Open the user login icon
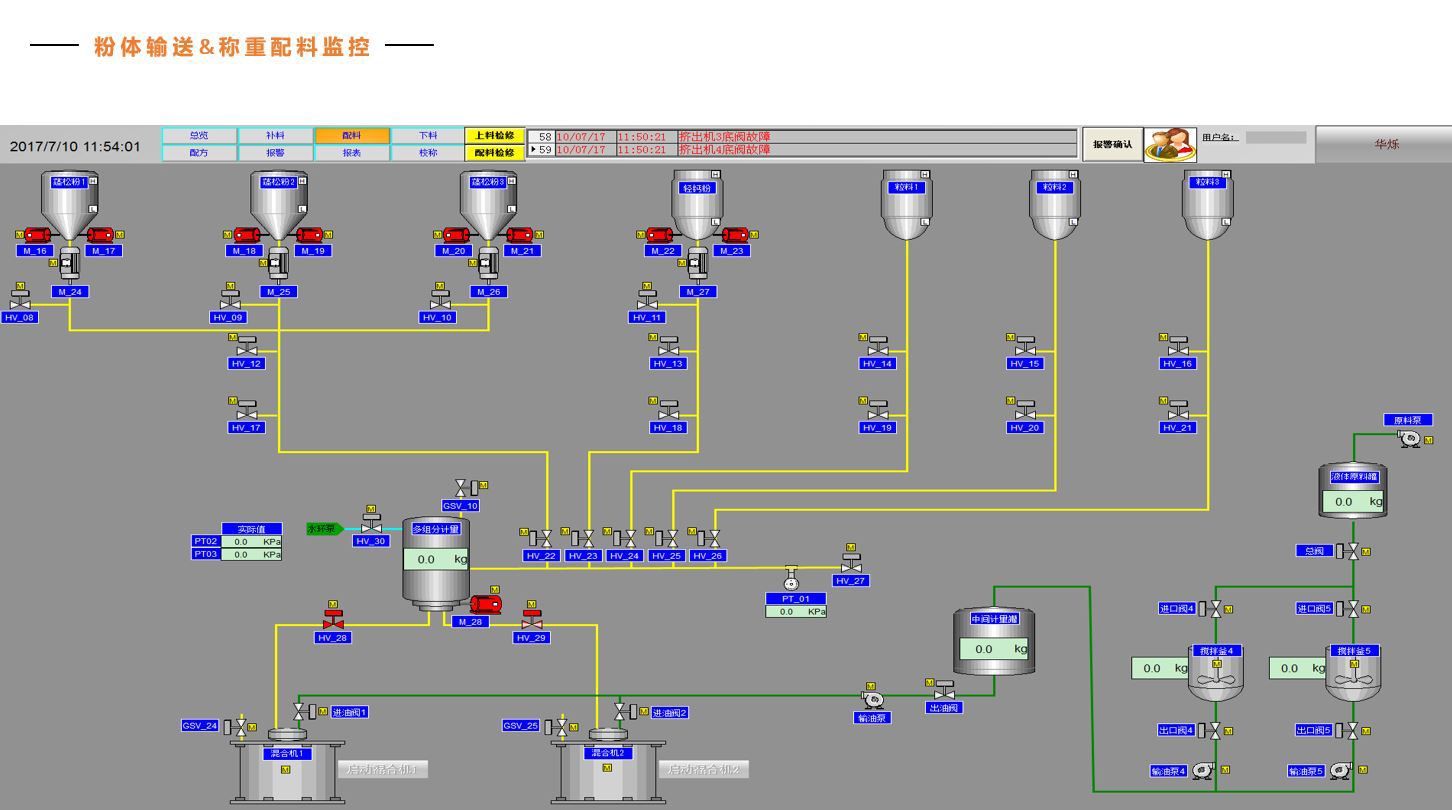This screenshot has width=1452, height=810. (1170, 144)
